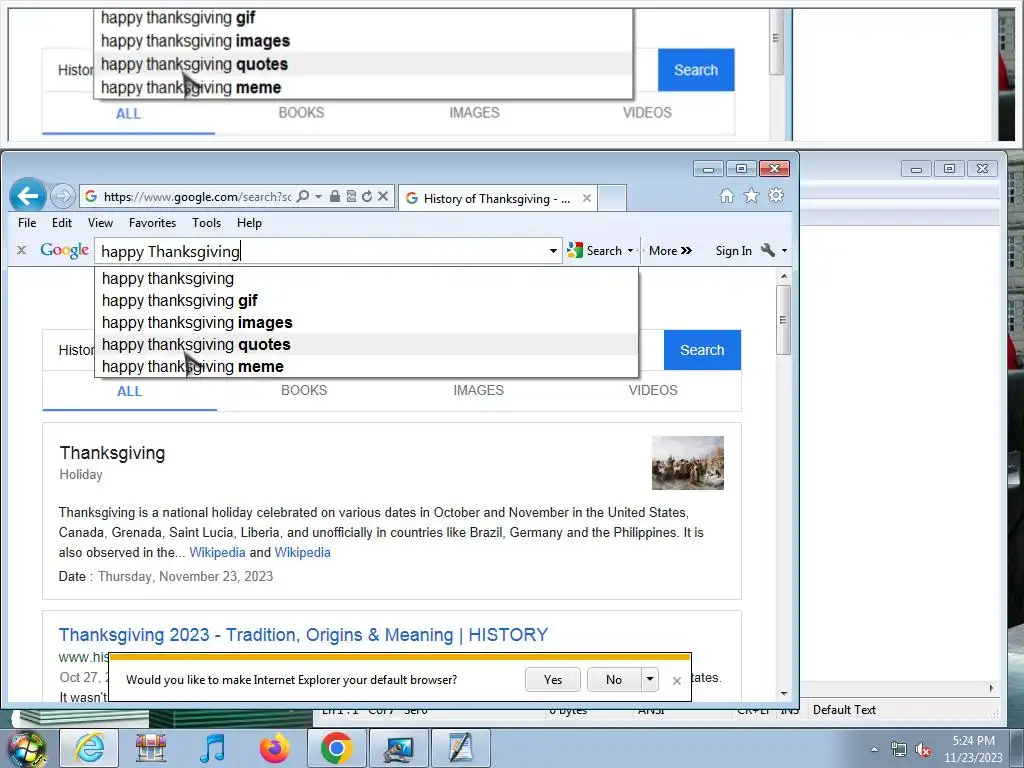
Task: Open the address bar autocomplete dropdown arrow
Action: coord(318,196)
